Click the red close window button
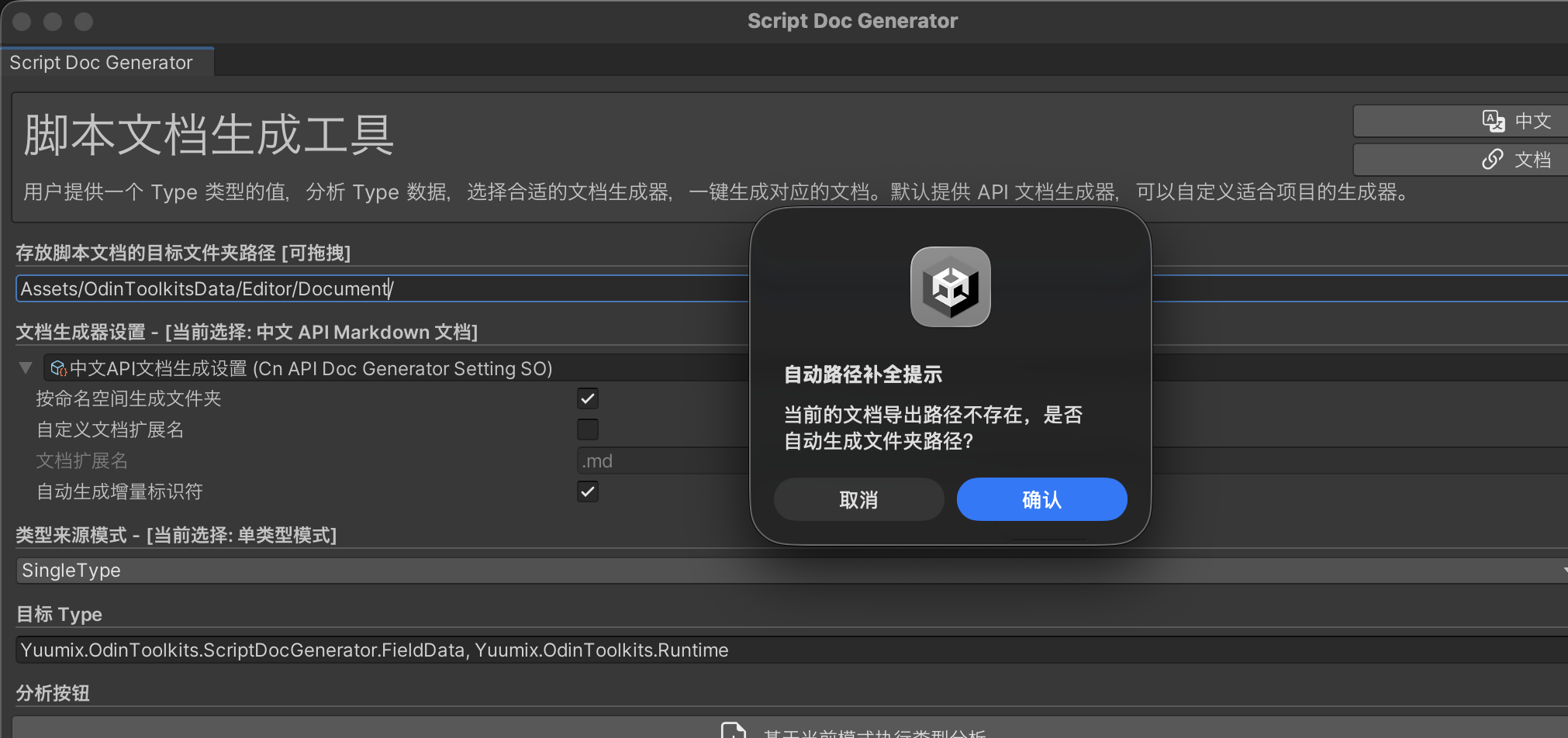The height and width of the screenshot is (738, 1568). [x=22, y=22]
